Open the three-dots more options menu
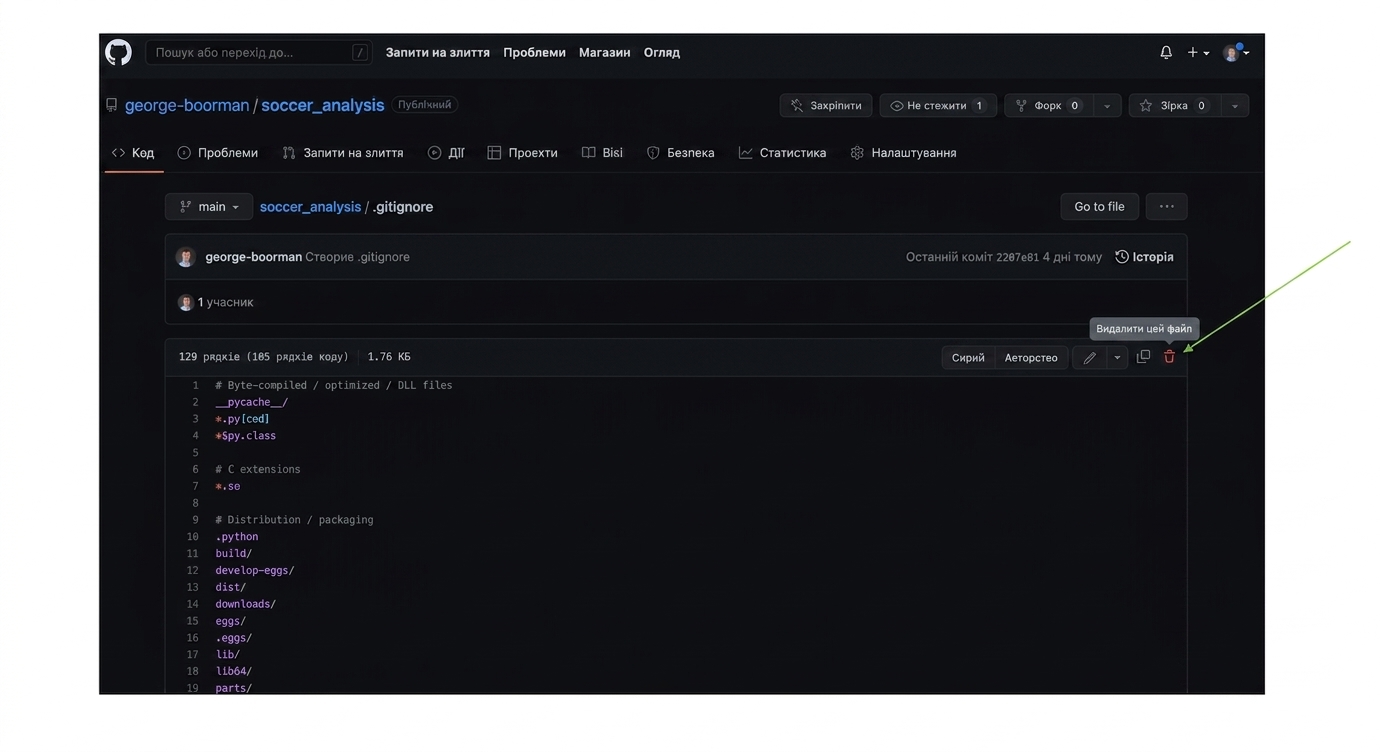The width and height of the screenshot is (1380, 752). 1166,207
